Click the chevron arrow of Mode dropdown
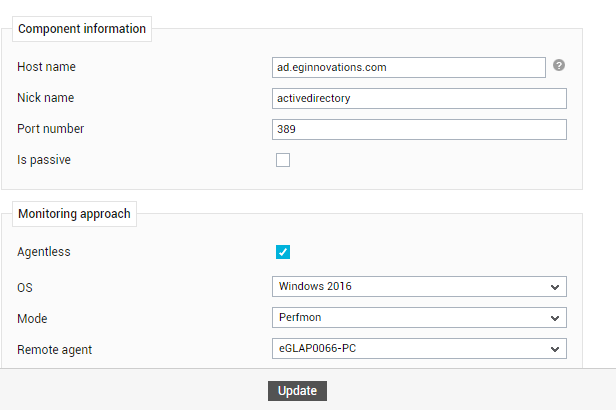The height and width of the screenshot is (410, 616). [555, 318]
